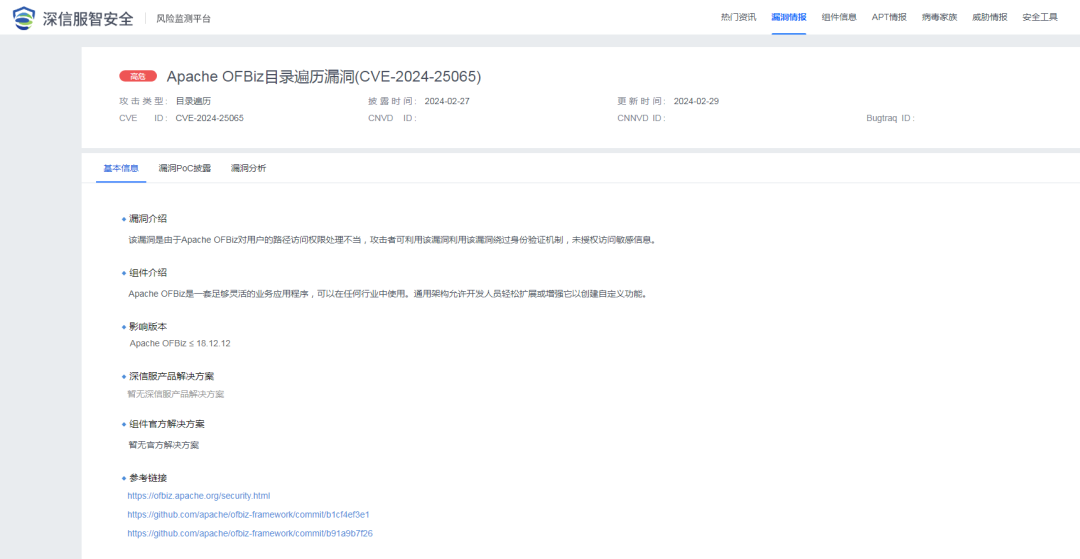Open the 病毒家族 navigation item
Image resolution: width=1080 pixels, height=559 pixels.
939,17
